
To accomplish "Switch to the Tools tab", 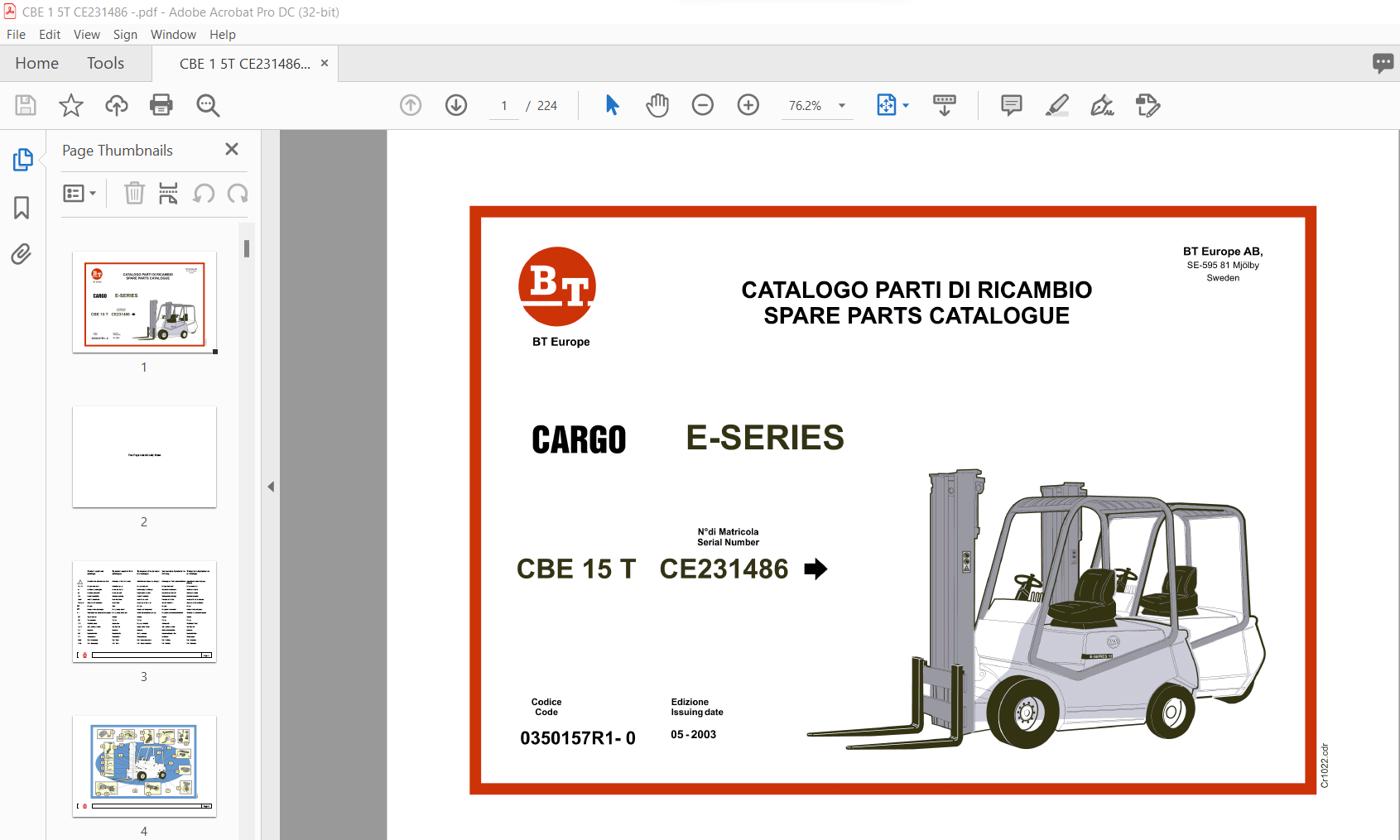I will (105, 63).
